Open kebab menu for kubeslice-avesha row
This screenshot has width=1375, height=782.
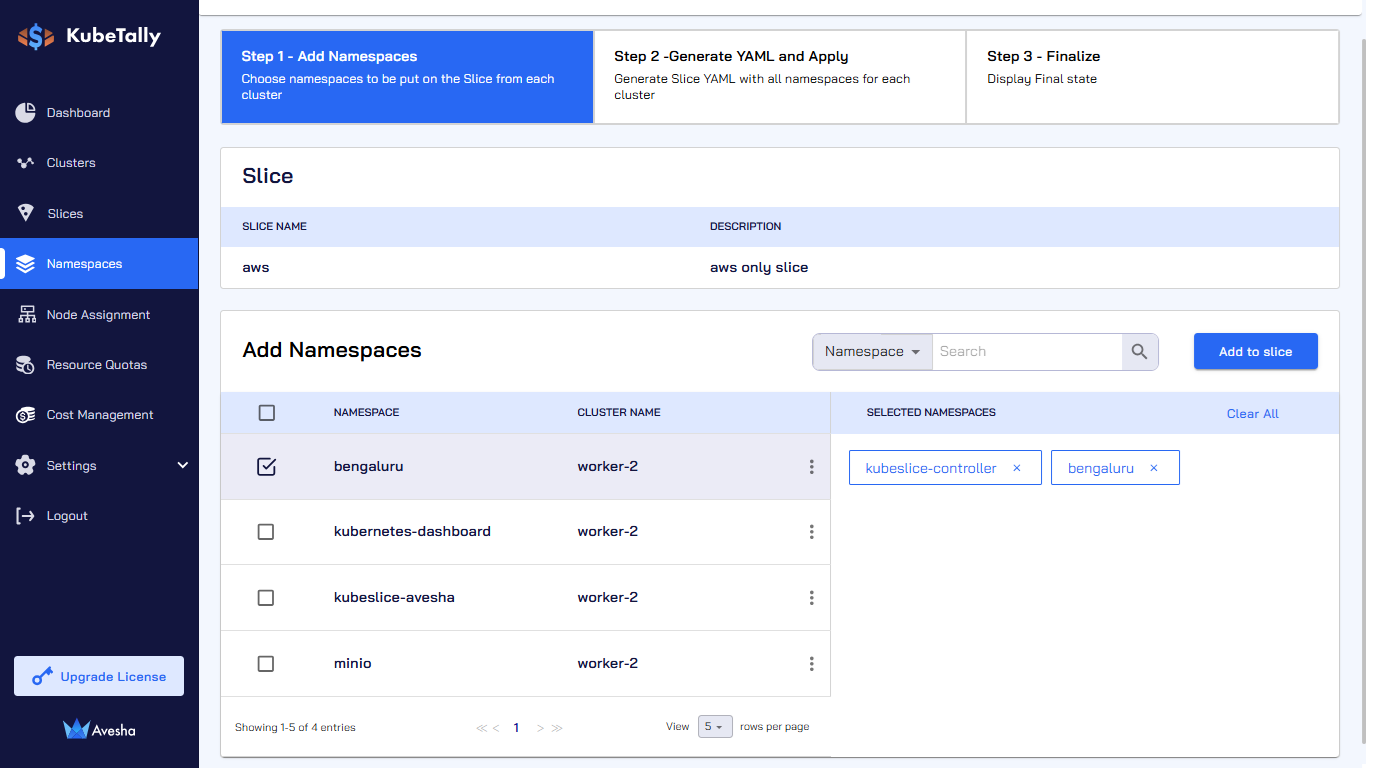pyautogui.click(x=811, y=598)
